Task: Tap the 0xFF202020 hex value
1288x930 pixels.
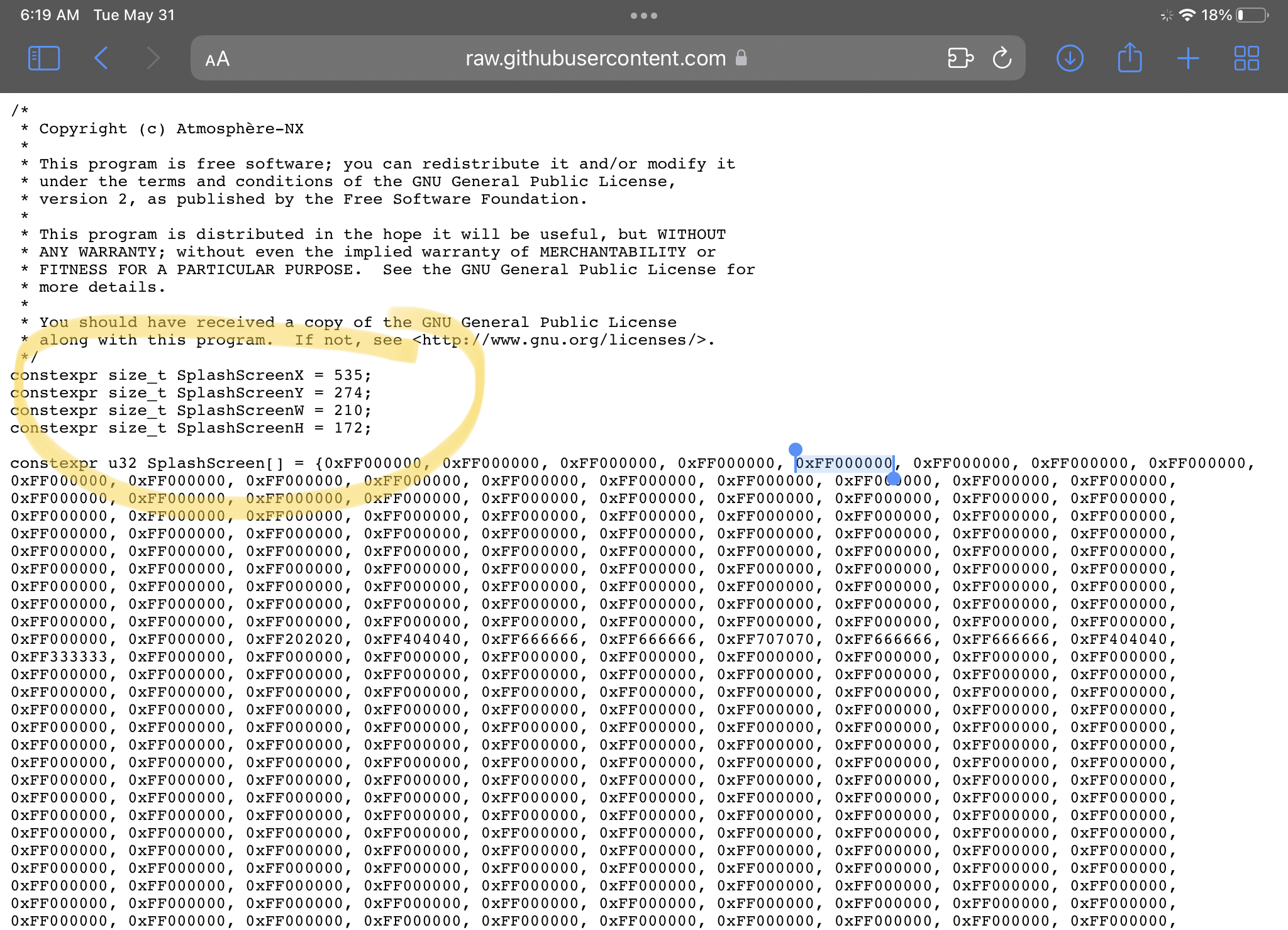Action: (294, 639)
